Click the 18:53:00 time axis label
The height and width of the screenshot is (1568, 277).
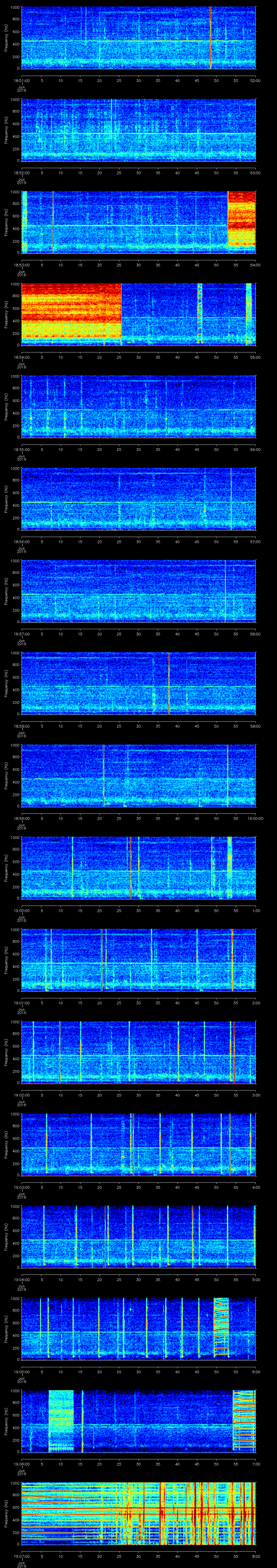click(x=21, y=265)
